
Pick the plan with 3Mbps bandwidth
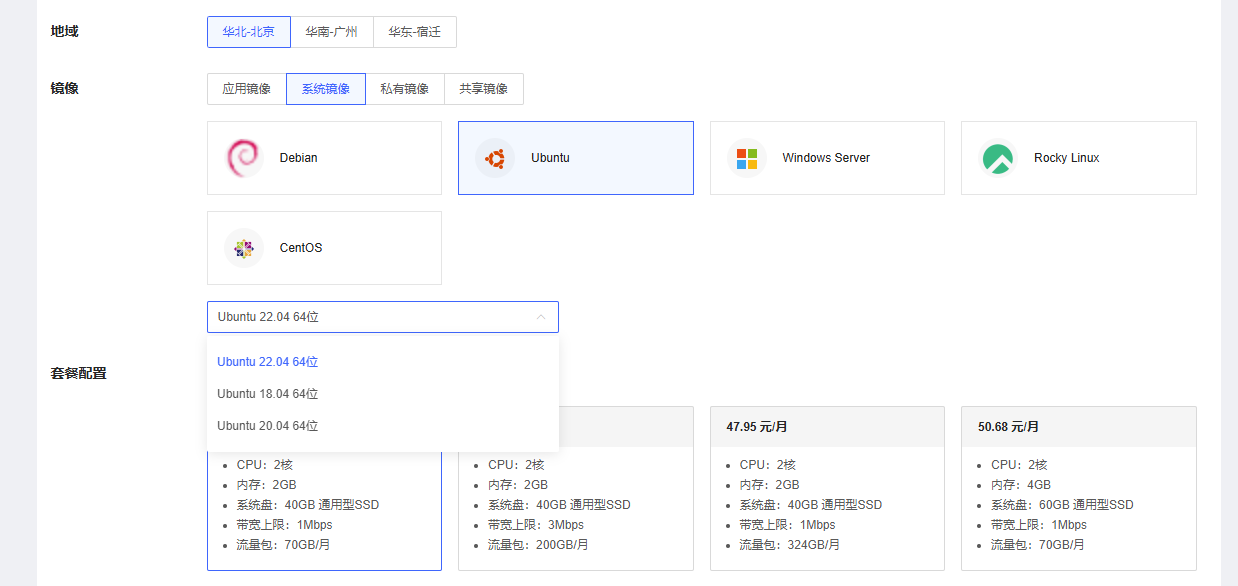coord(576,488)
